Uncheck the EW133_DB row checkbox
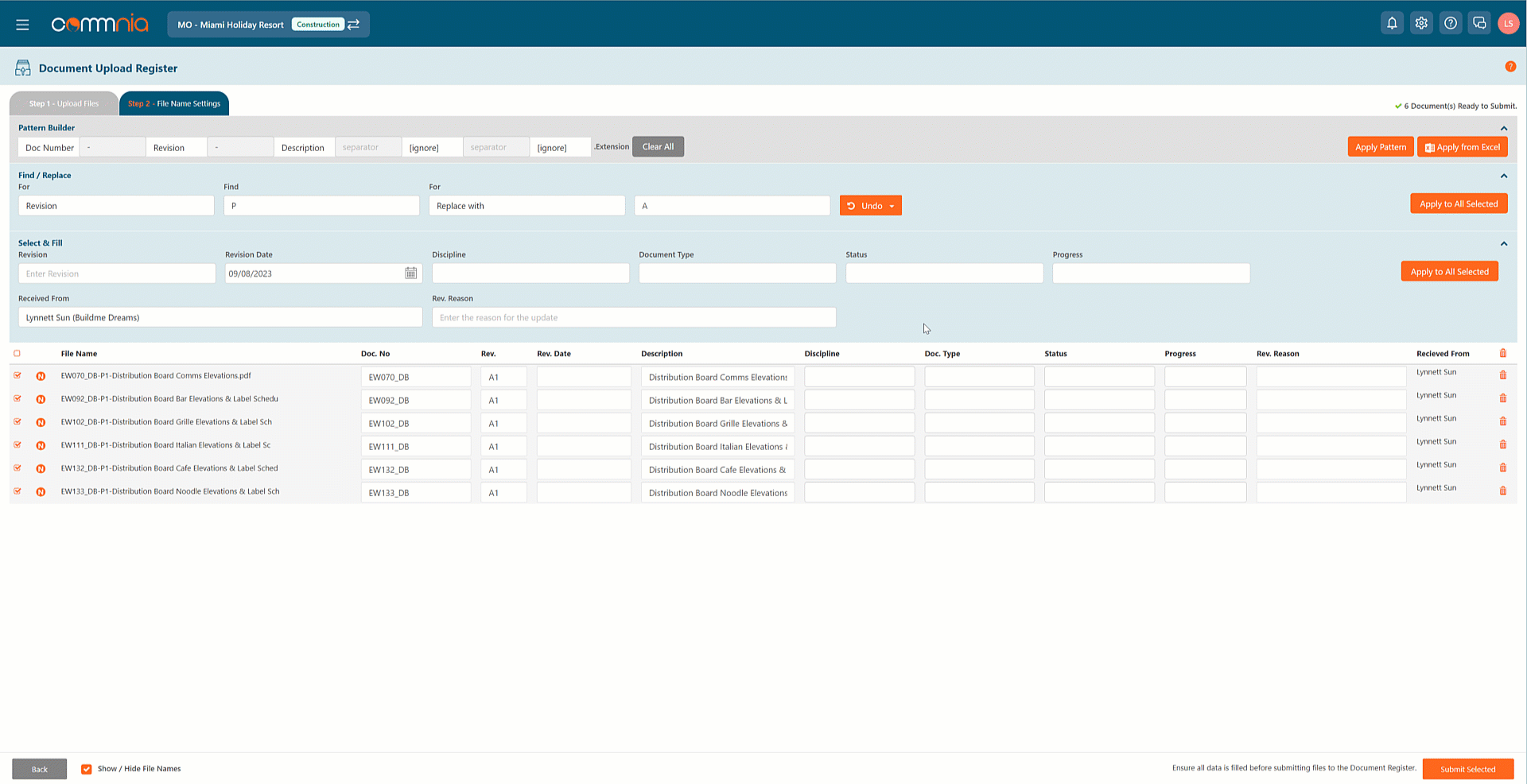 coord(17,491)
